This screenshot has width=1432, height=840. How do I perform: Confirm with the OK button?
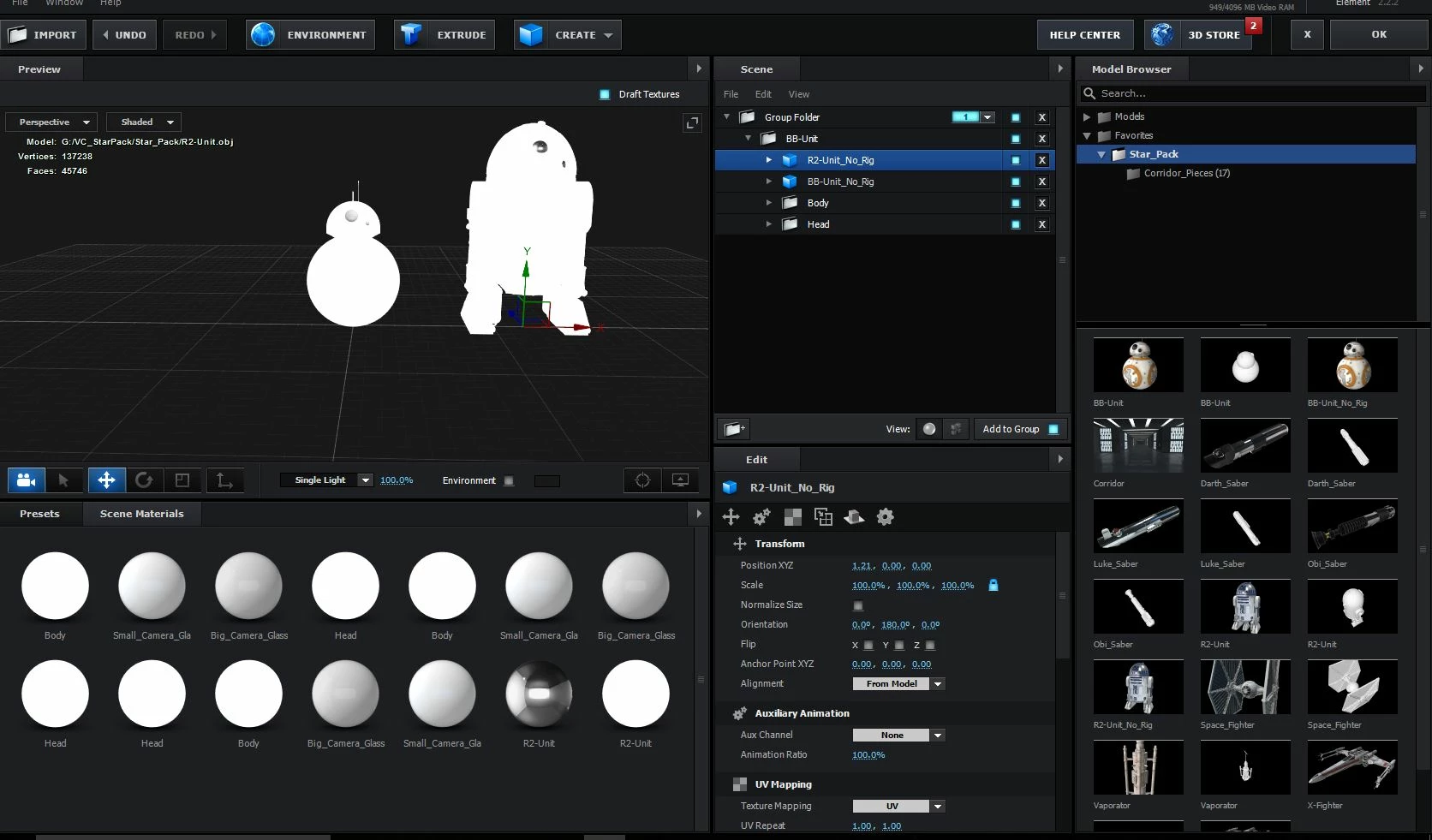pyautogui.click(x=1379, y=35)
